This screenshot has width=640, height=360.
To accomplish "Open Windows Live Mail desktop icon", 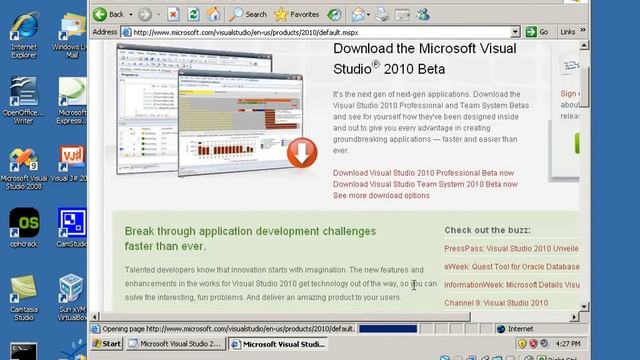I will pyautogui.click(x=71, y=35).
